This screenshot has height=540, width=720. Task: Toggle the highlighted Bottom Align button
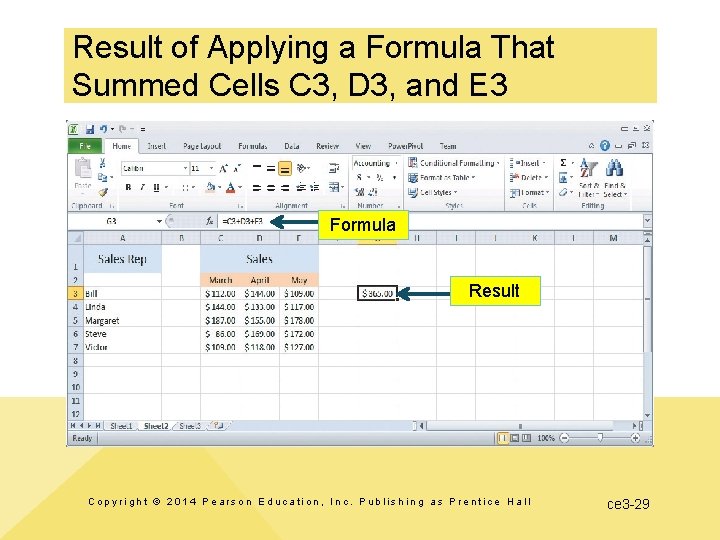[285, 169]
